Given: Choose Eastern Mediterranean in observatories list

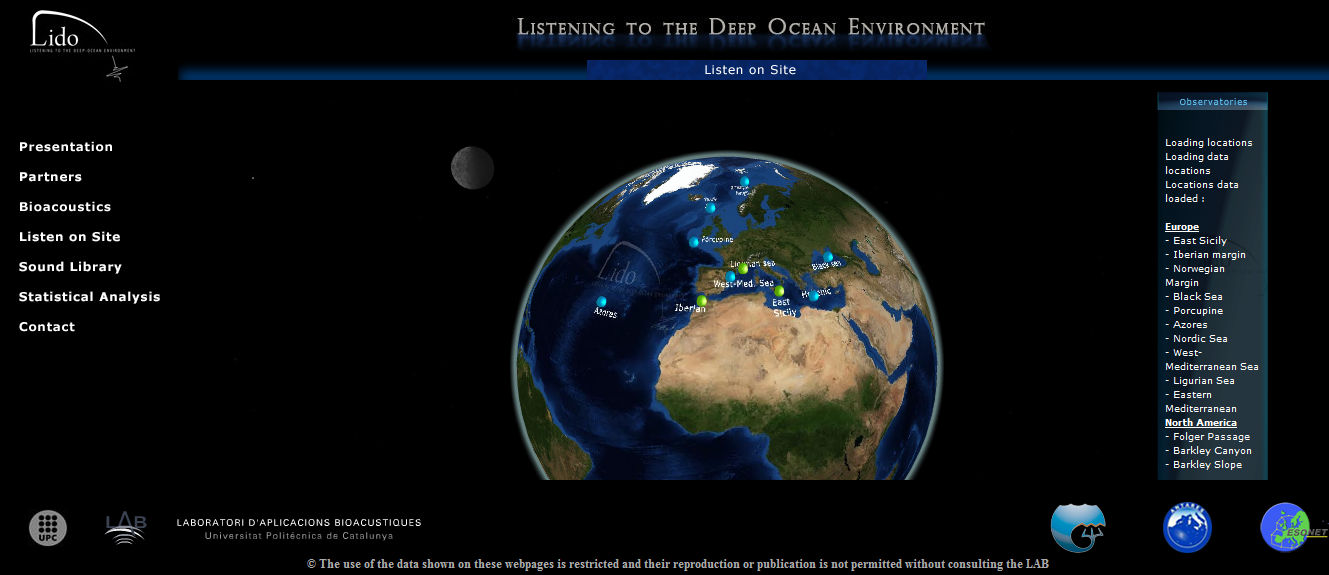Looking at the screenshot, I should 1200,402.
